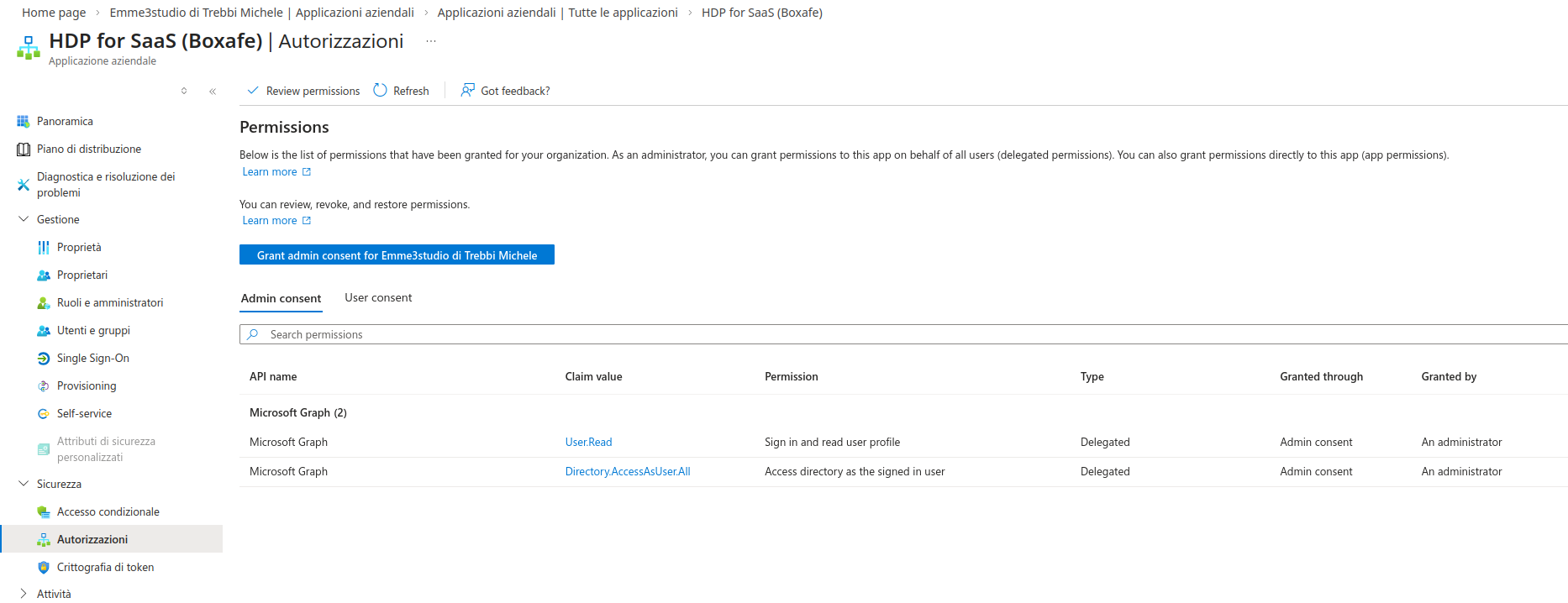
Task: Expand the Attività section
Action: coord(24,594)
